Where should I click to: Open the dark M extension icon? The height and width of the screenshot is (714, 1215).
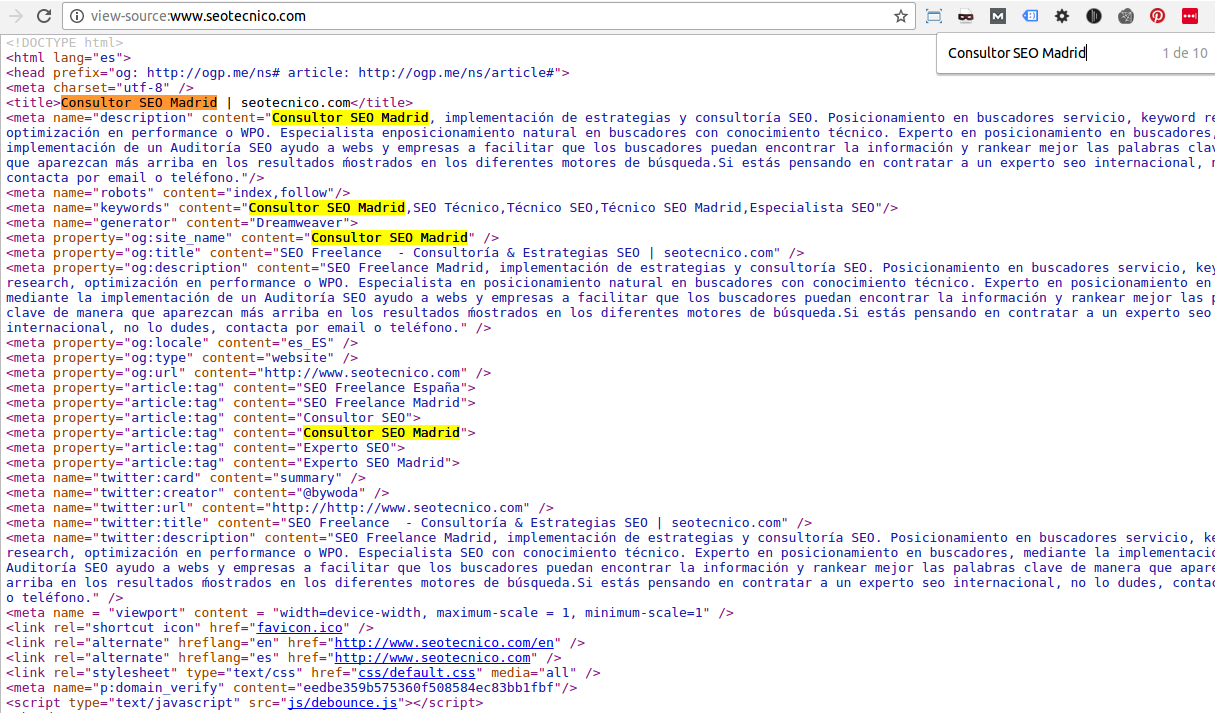(x=998, y=16)
